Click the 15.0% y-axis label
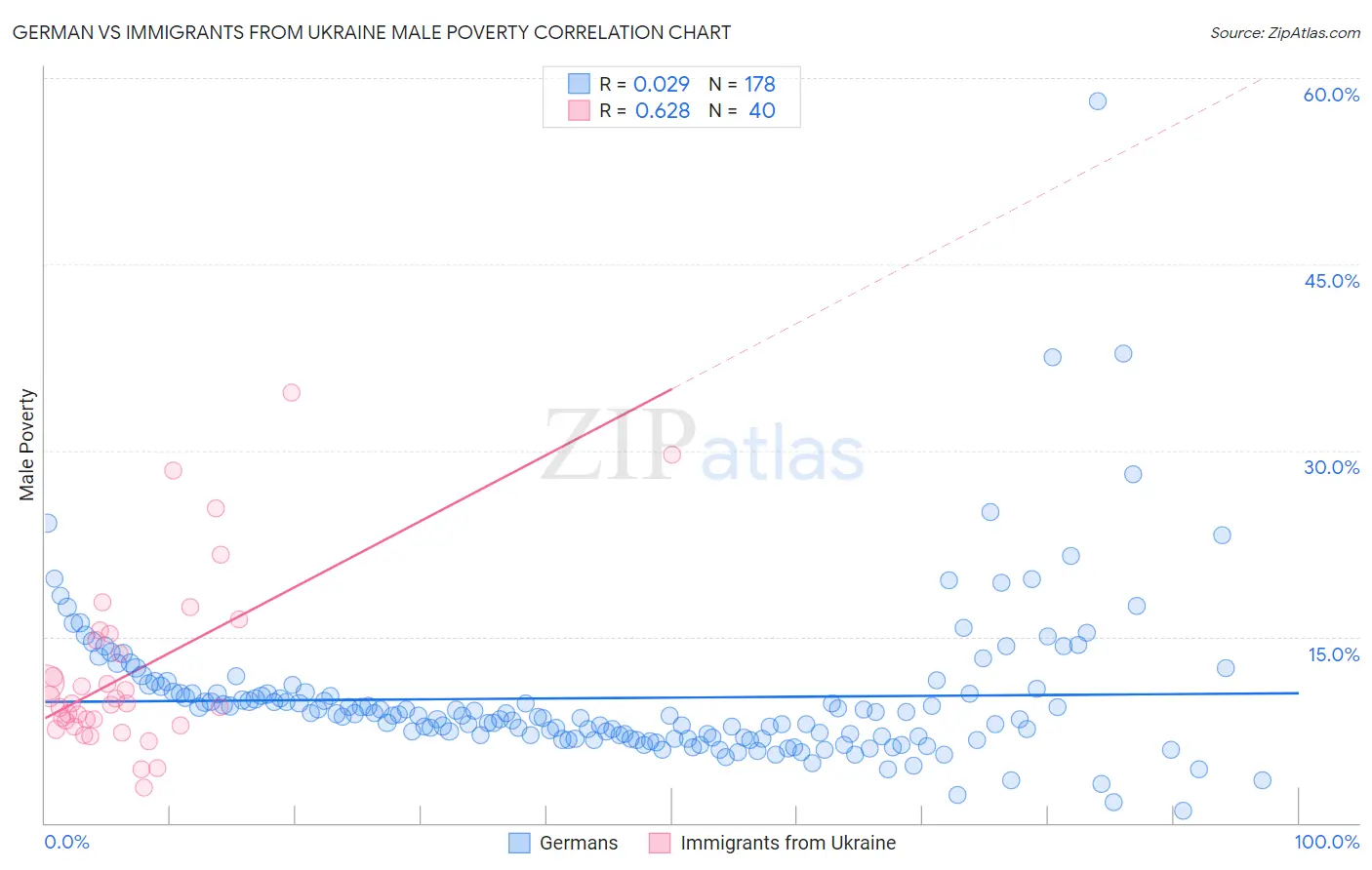 tap(1333, 654)
